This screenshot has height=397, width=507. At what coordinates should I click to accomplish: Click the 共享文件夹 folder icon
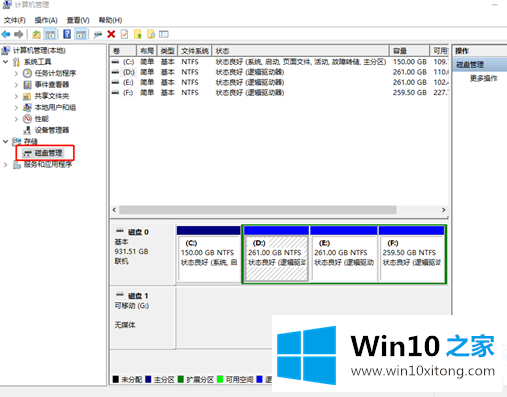point(27,96)
